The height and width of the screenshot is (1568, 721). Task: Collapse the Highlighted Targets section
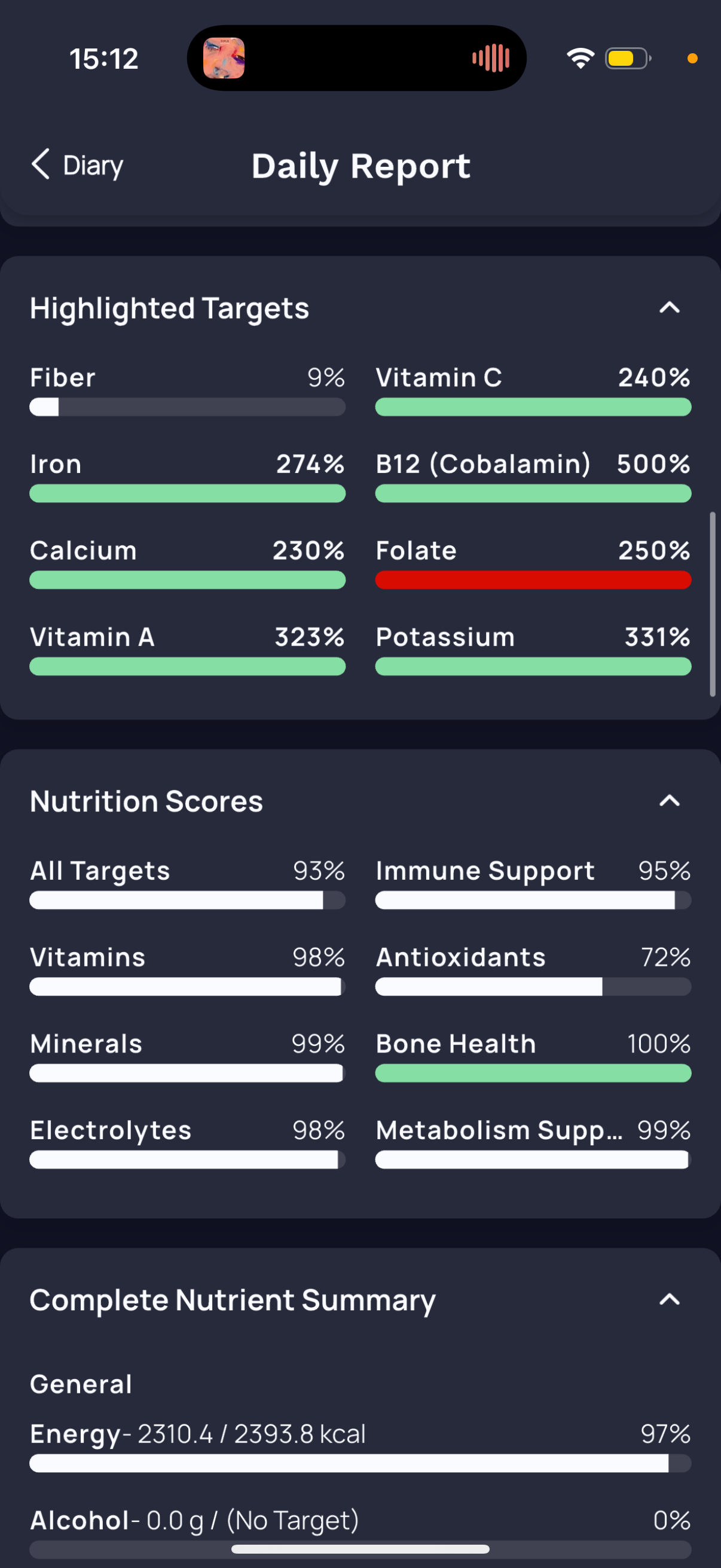[x=669, y=307]
